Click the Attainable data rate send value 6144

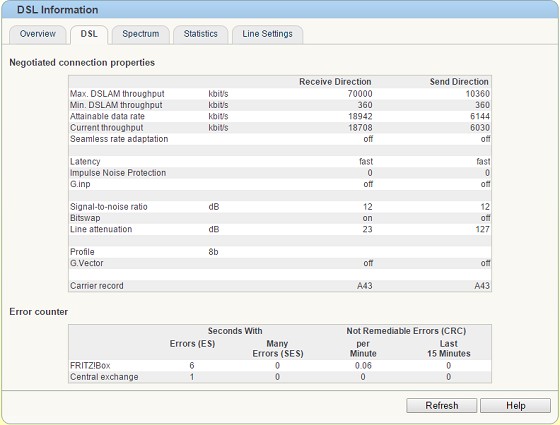480,116
